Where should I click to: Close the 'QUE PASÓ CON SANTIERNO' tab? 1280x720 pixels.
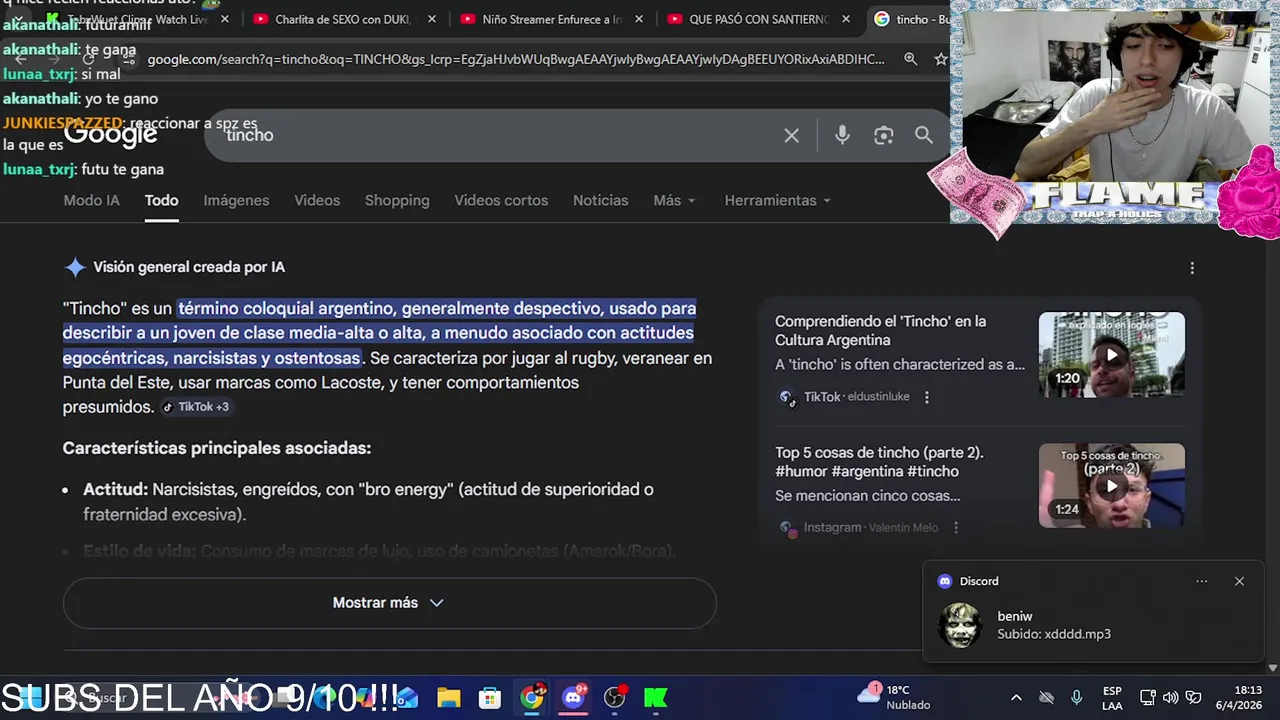click(846, 19)
